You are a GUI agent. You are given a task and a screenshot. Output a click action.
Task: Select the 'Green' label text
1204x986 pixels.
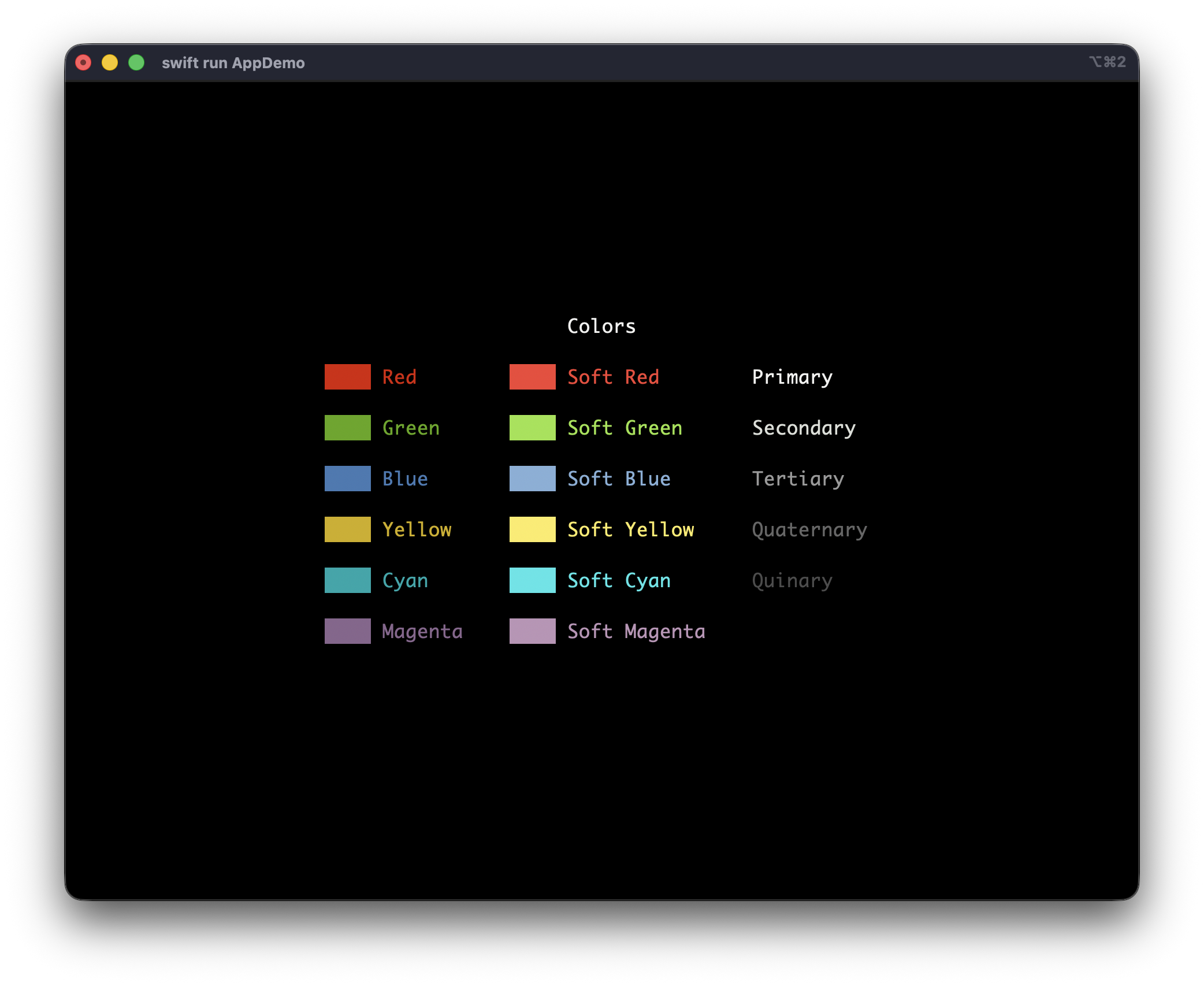tap(411, 428)
